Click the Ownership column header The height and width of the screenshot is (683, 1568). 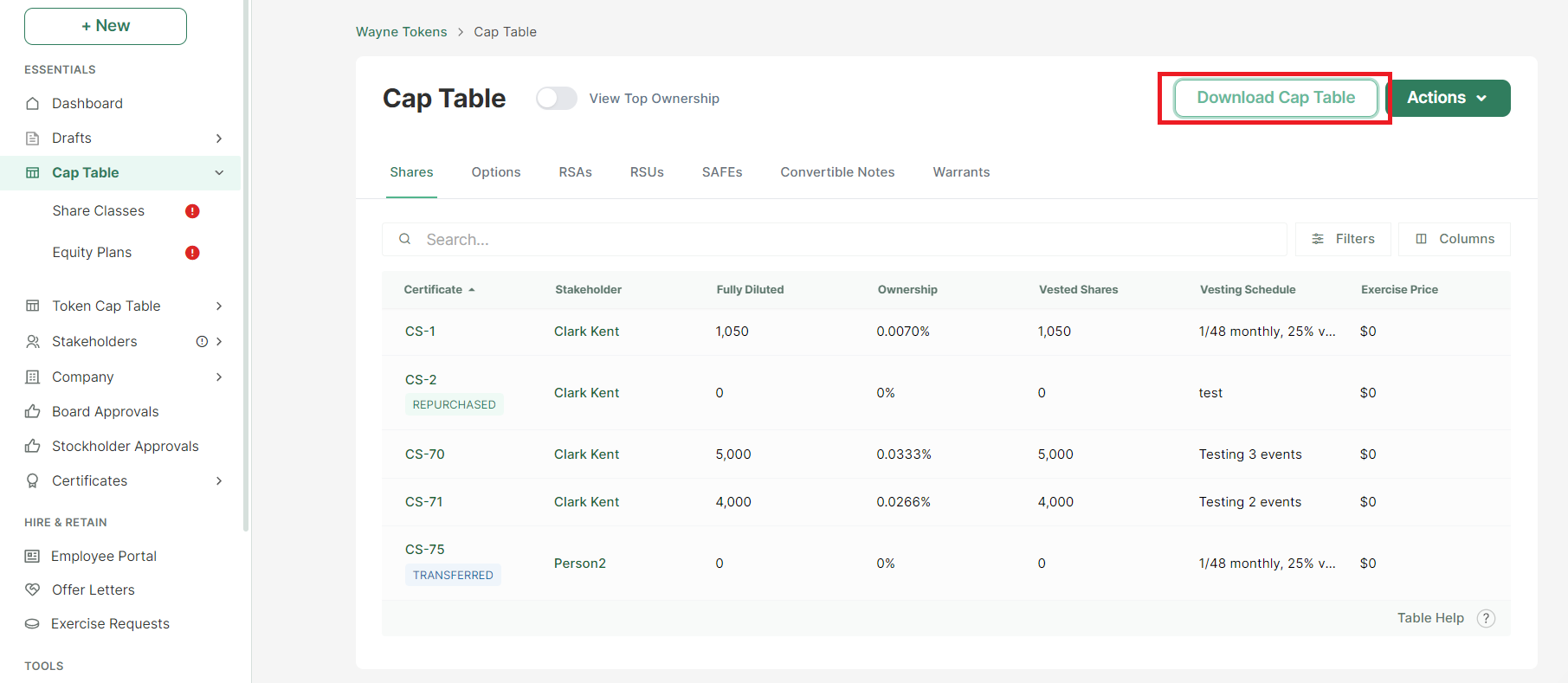(907, 289)
